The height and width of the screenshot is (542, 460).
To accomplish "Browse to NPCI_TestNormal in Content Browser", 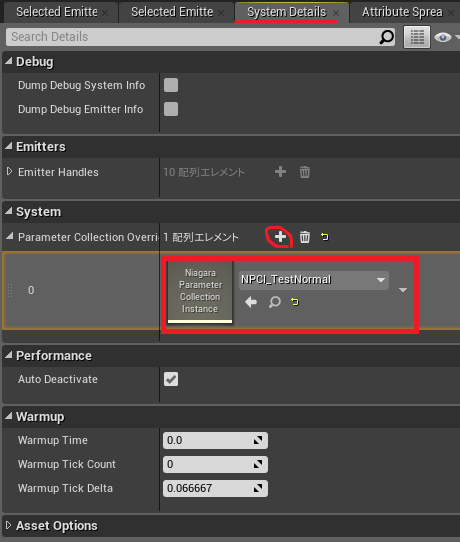I will 274,302.
